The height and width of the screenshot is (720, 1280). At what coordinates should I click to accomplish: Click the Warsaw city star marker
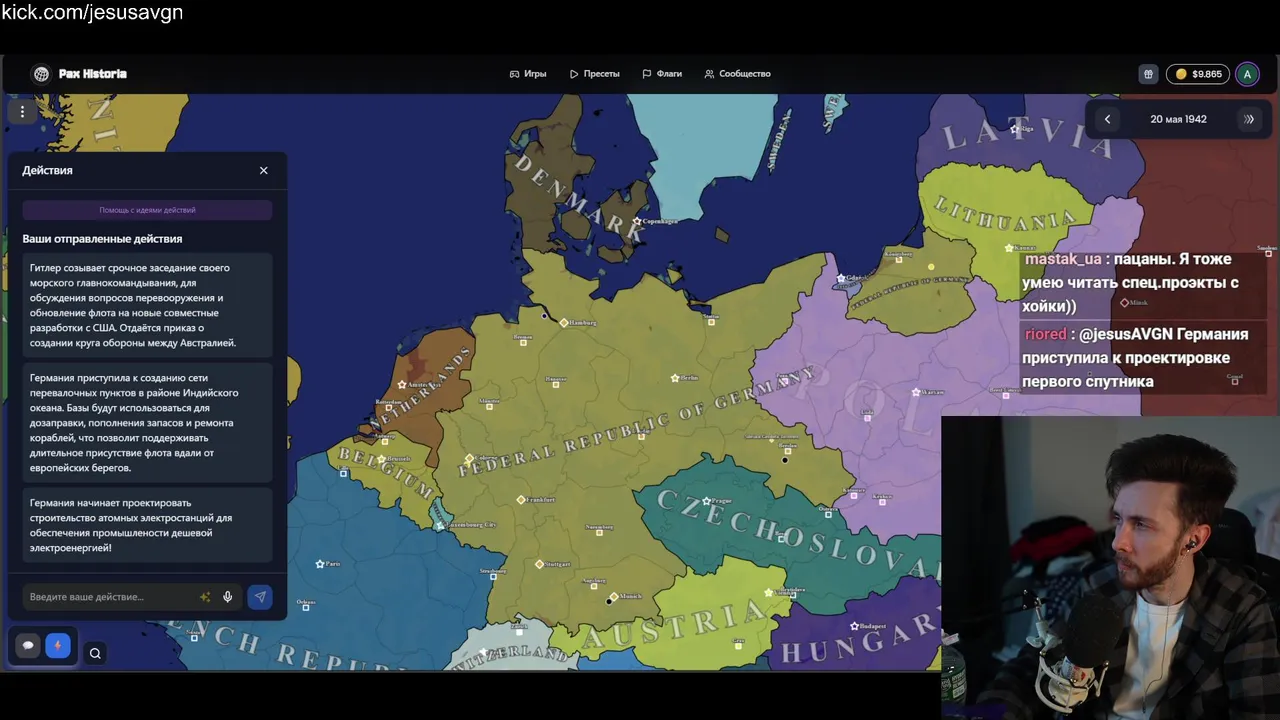916,392
